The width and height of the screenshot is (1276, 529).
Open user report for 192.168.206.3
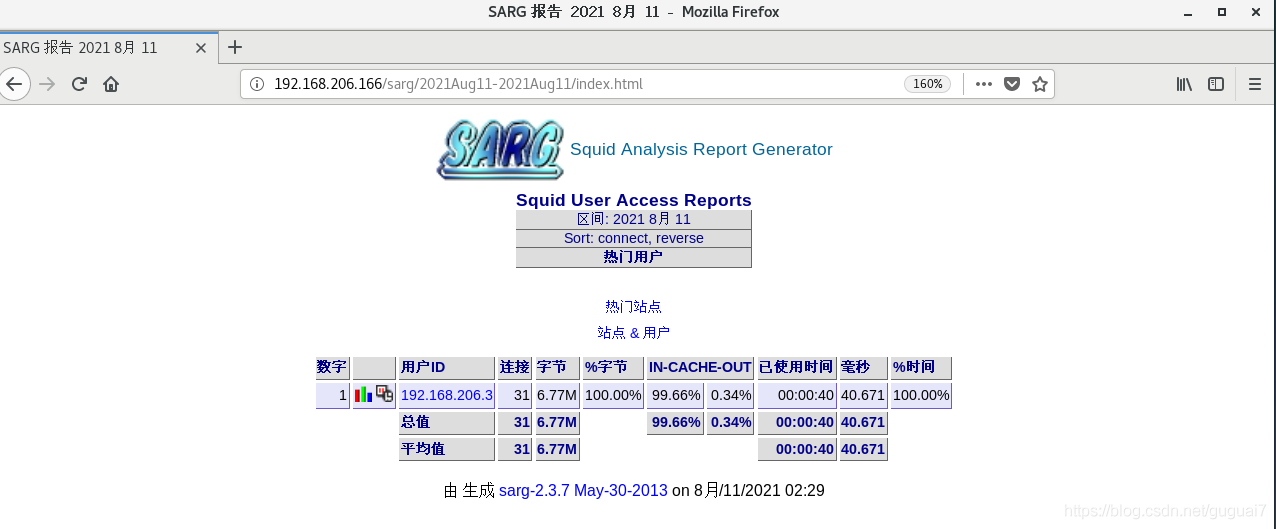click(x=447, y=395)
